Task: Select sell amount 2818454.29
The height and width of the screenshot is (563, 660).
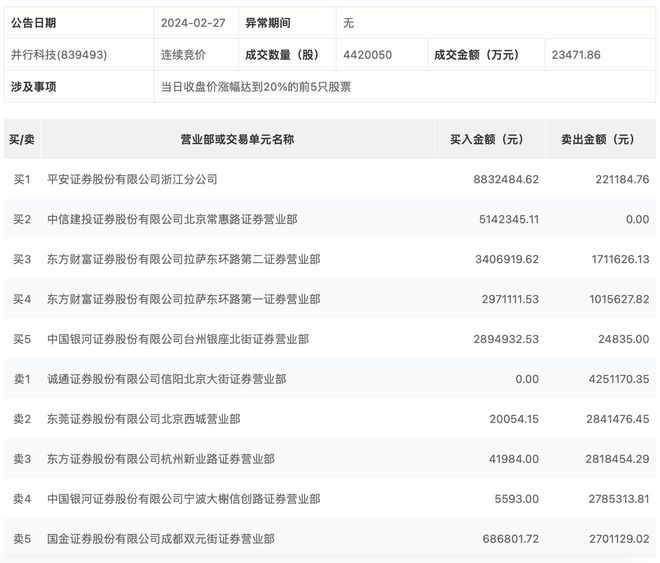Action: click(x=617, y=459)
